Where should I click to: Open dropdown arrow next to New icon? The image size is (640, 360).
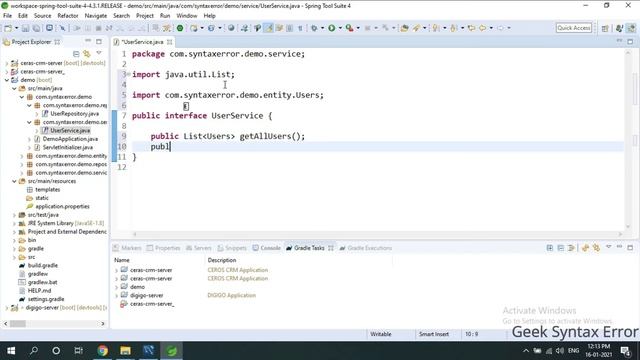pyautogui.click(x=16, y=28)
